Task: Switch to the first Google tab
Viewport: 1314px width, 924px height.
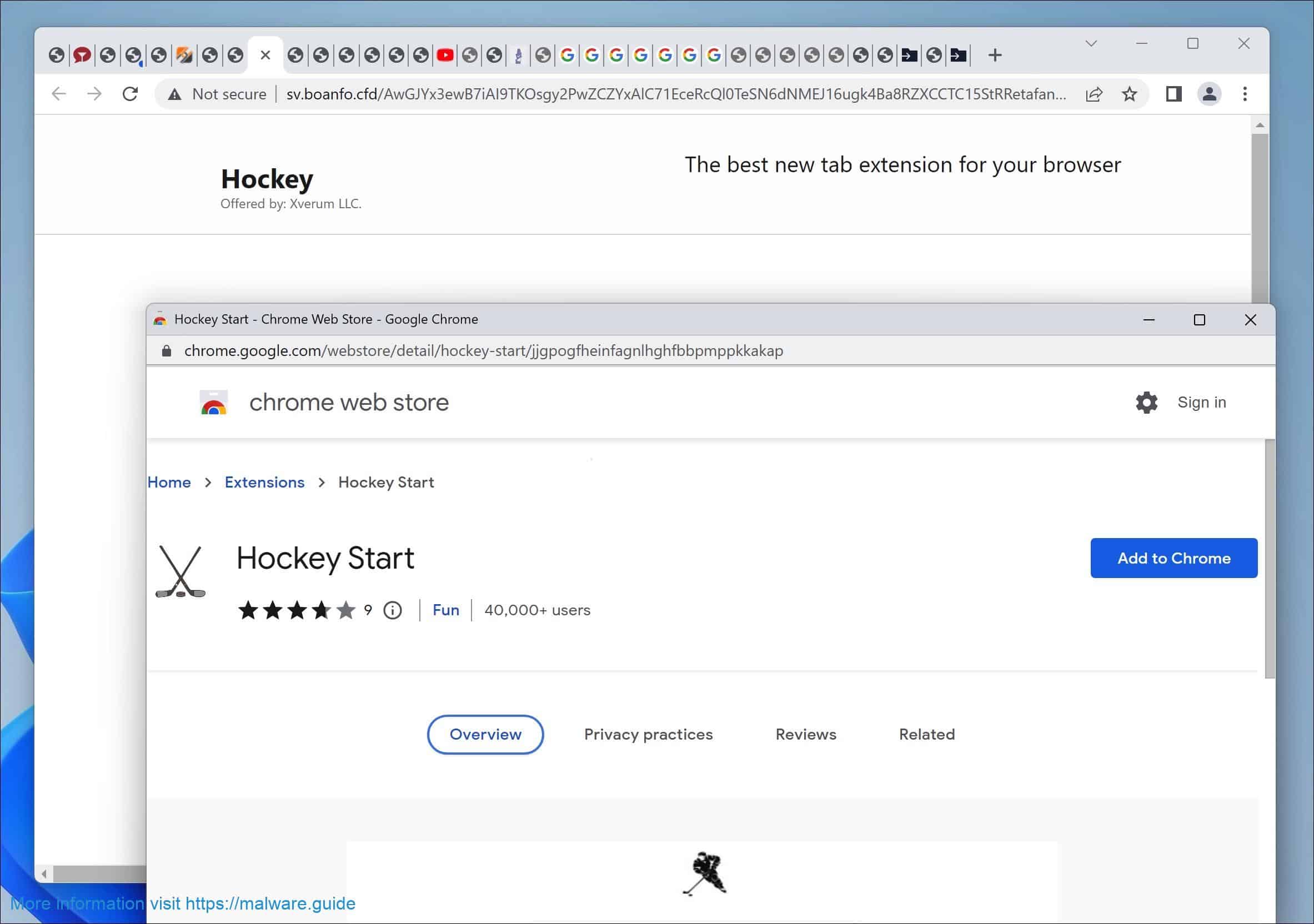Action: pyautogui.click(x=567, y=56)
